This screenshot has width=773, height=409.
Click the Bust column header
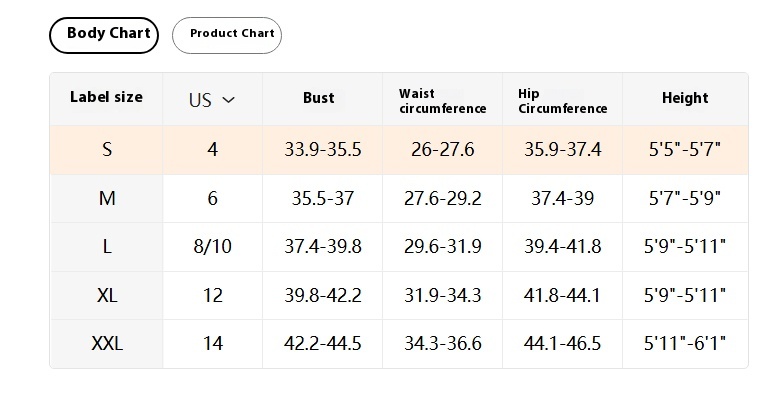[x=318, y=98]
